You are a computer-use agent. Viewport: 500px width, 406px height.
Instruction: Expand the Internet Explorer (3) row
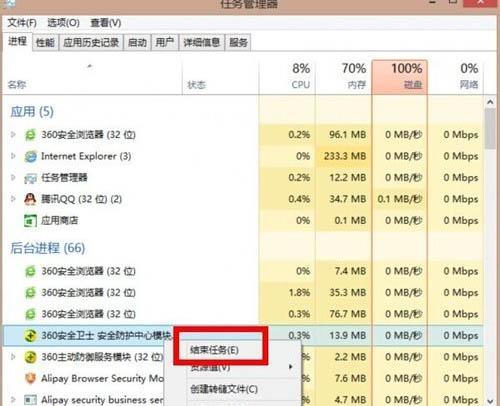13,156
